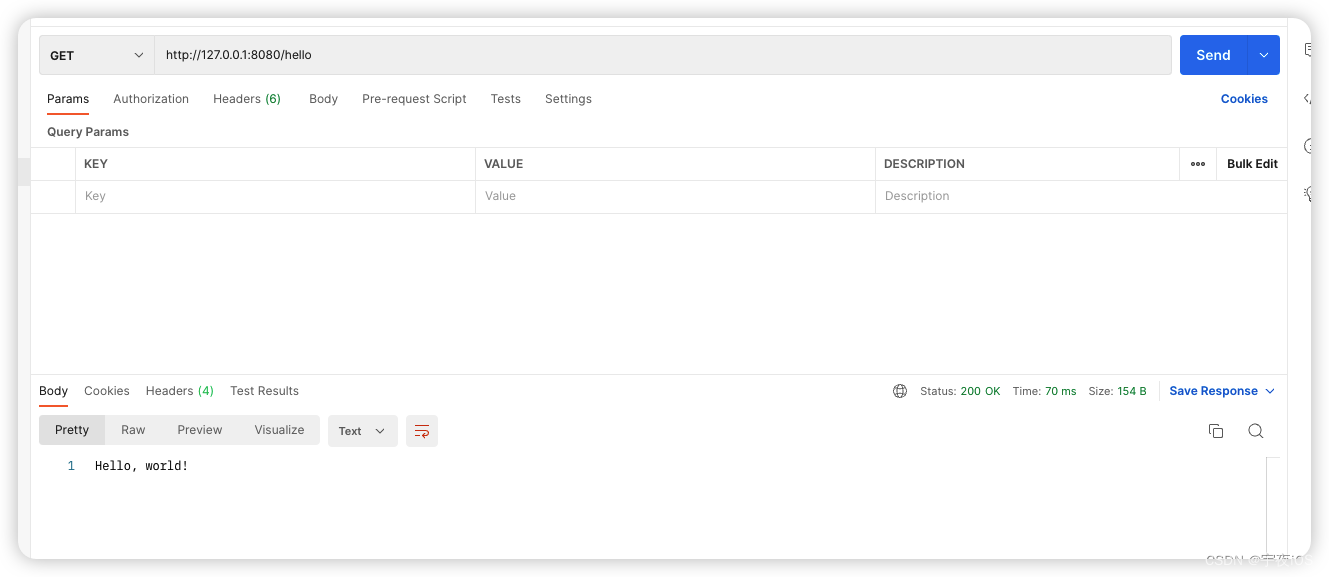Switch response view to Raw
This screenshot has width=1329, height=577.
[133, 430]
